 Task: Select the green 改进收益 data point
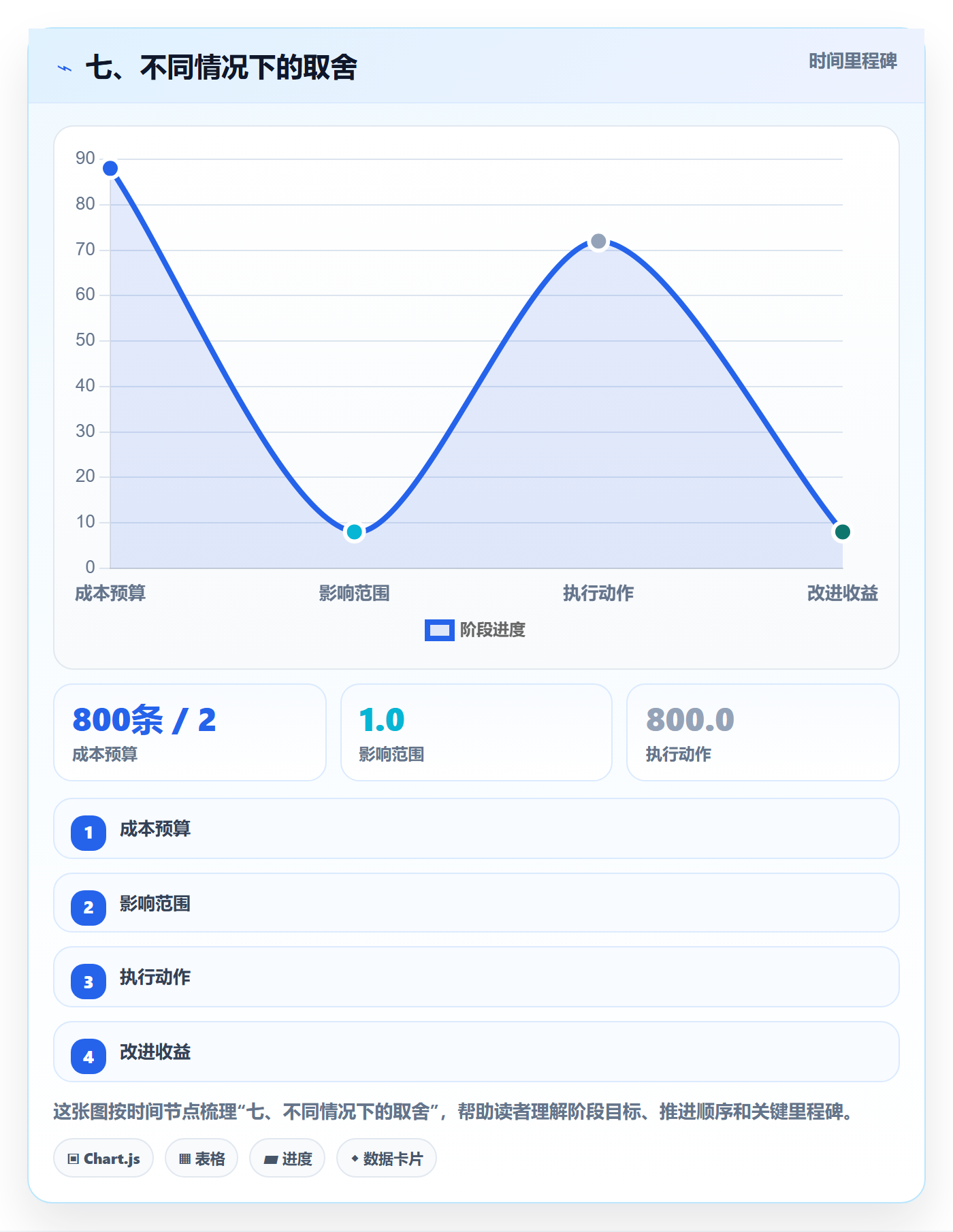(842, 532)
